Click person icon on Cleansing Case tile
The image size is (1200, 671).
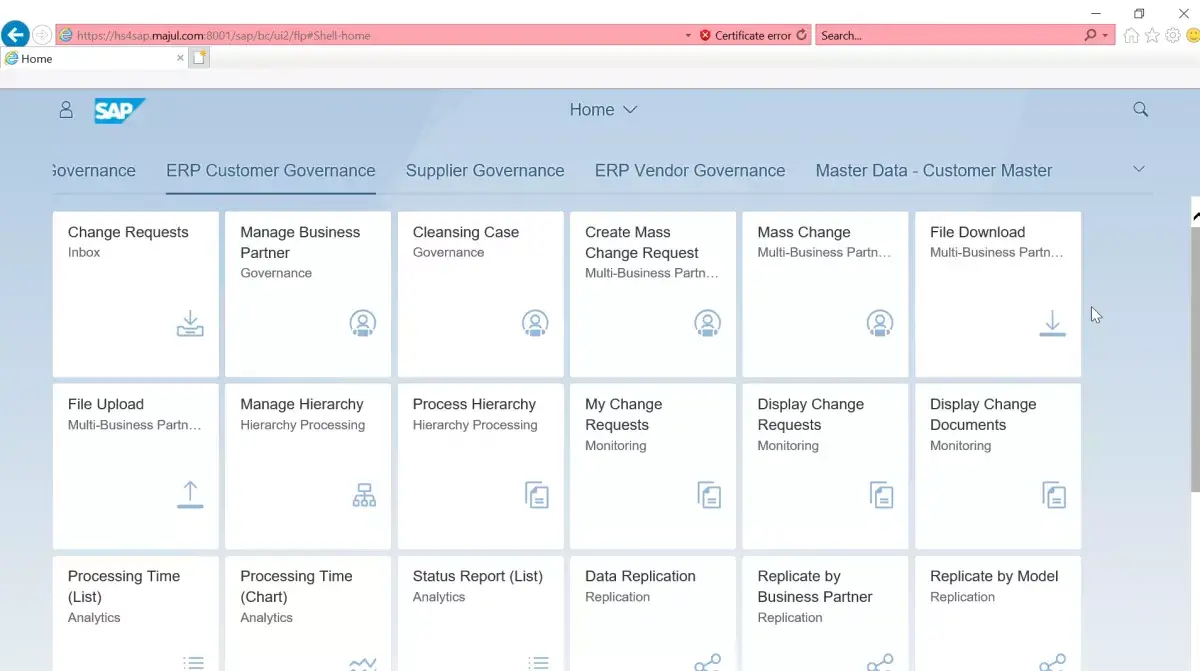point(535,322)
